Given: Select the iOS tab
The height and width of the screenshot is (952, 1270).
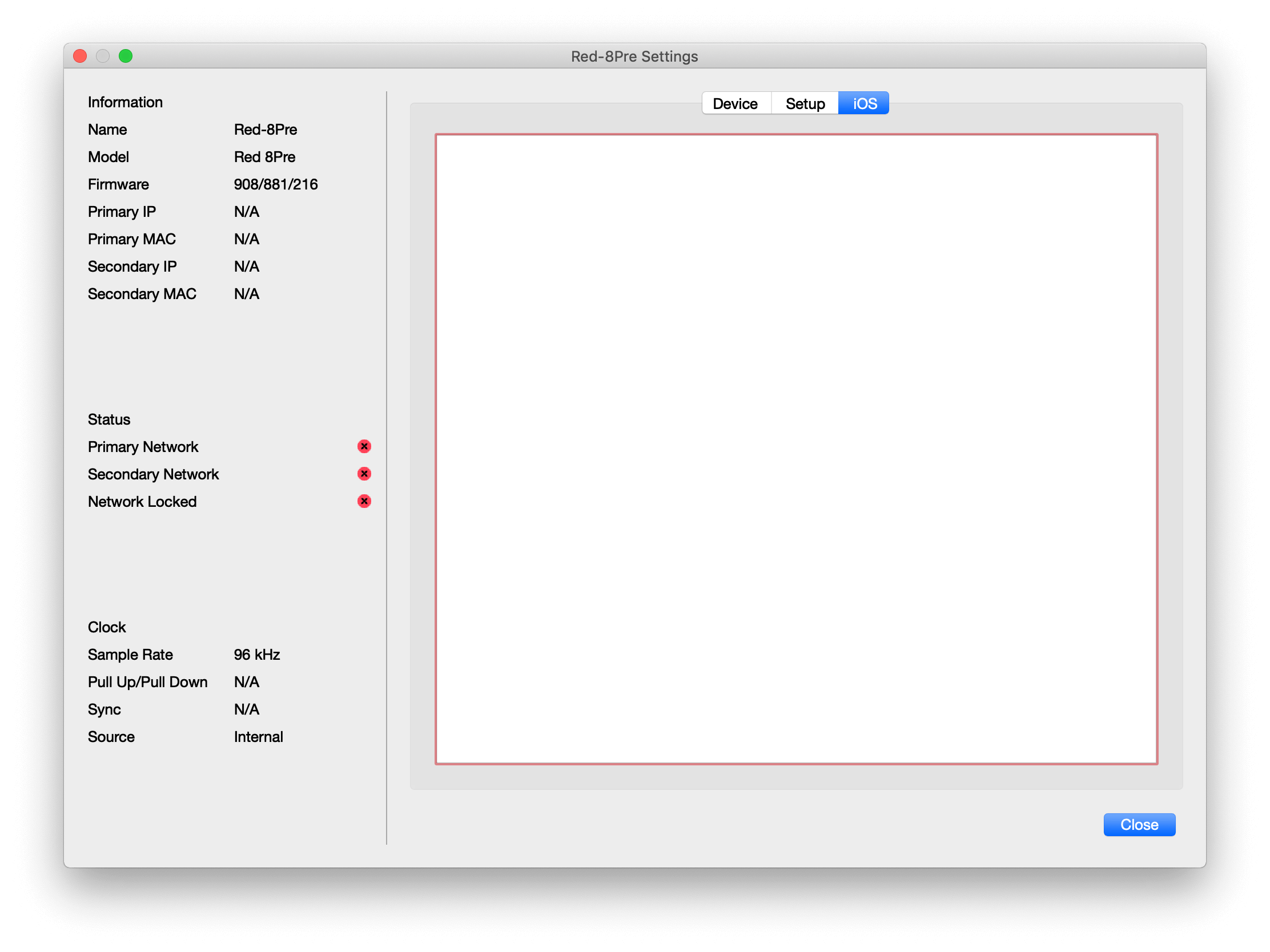Looking at the screenshot, I should [864, 103].
